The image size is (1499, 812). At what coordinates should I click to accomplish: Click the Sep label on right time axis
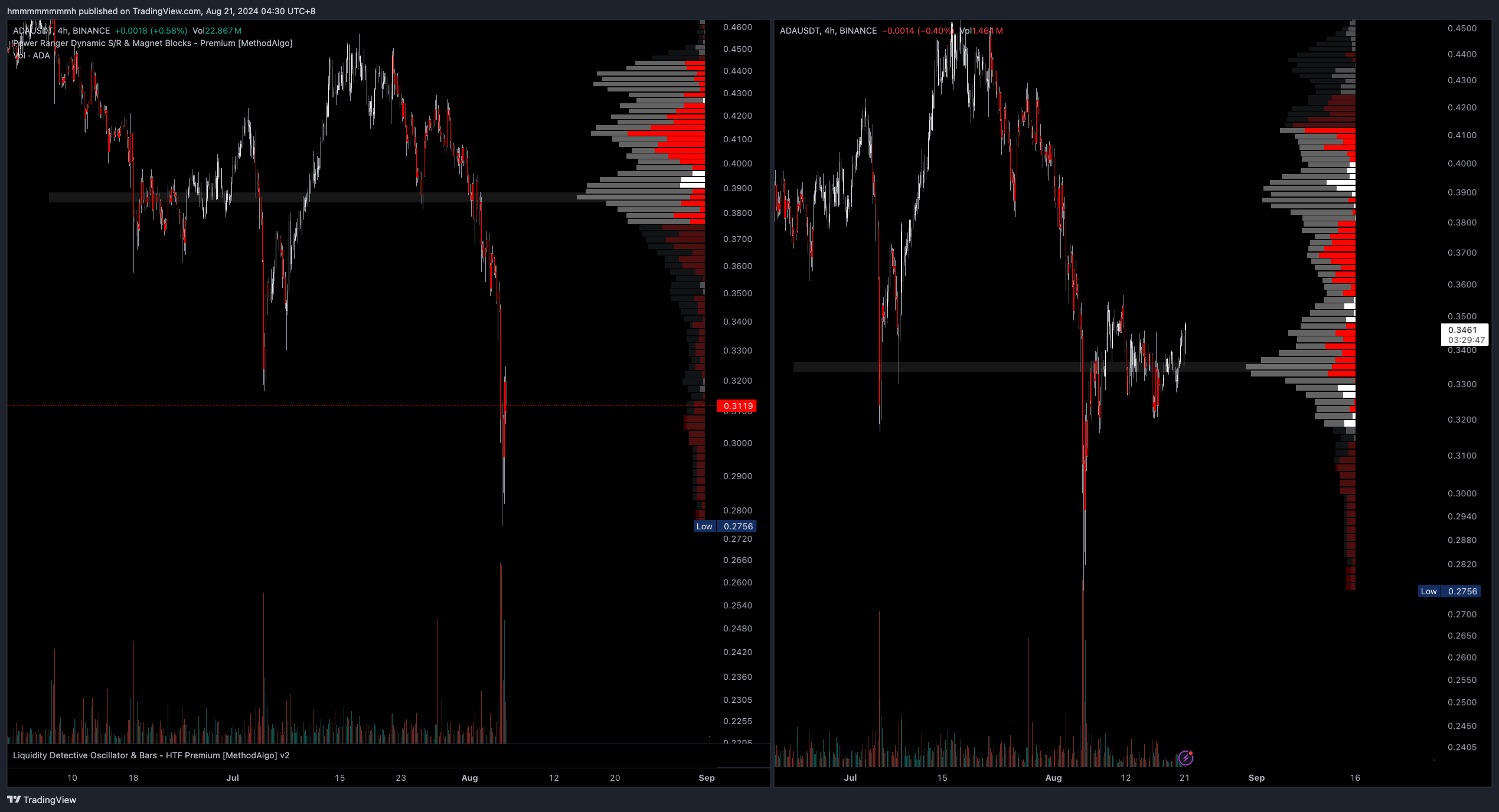pyautogui.click(x=1256, y=778)
